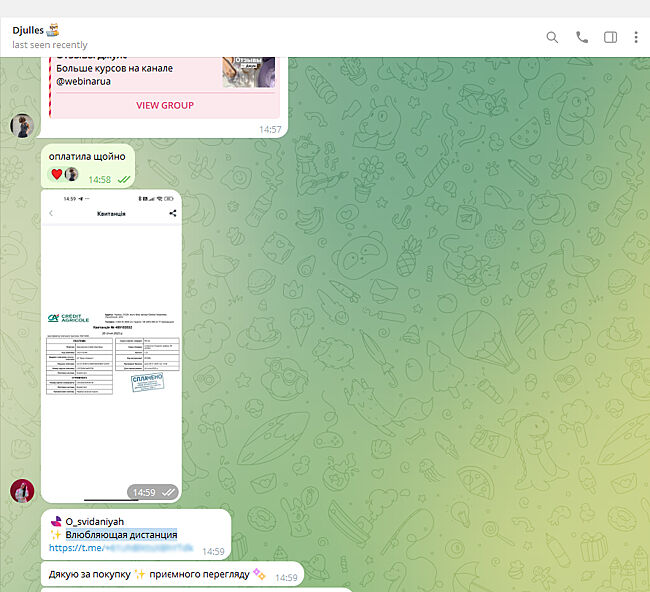650x592 pixels.
Task: Click the sender avatar beside the 14:57 message
Action: click(x=22, y=125)
